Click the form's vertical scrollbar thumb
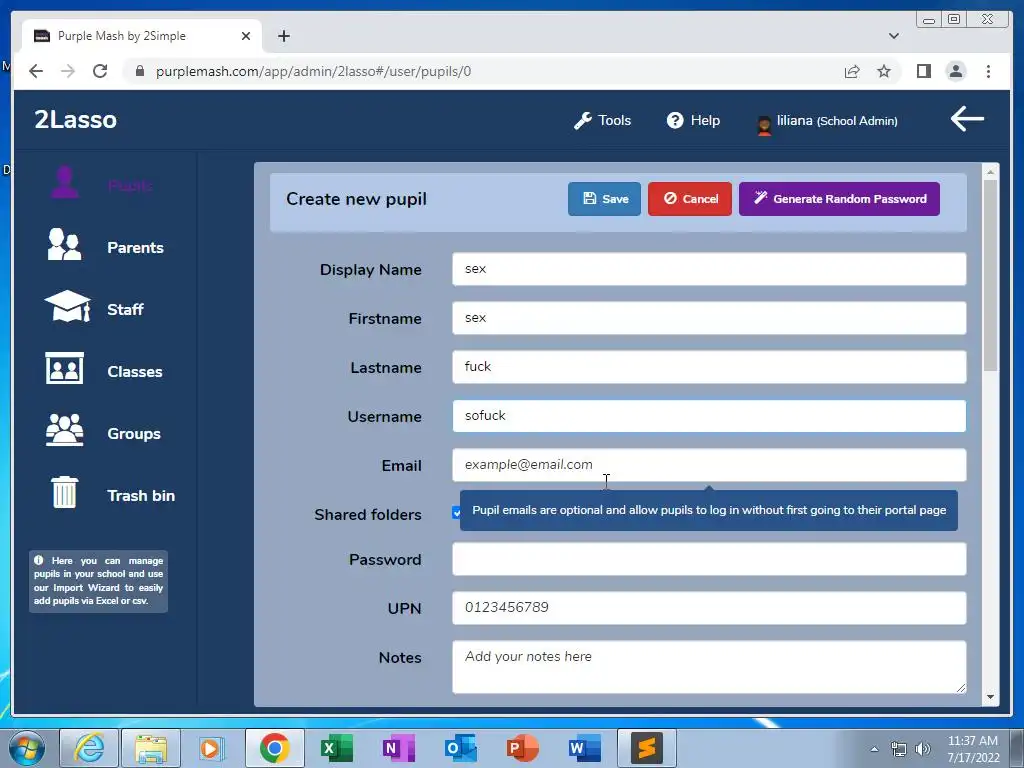The image size is (1024, 768). (990, 274)
